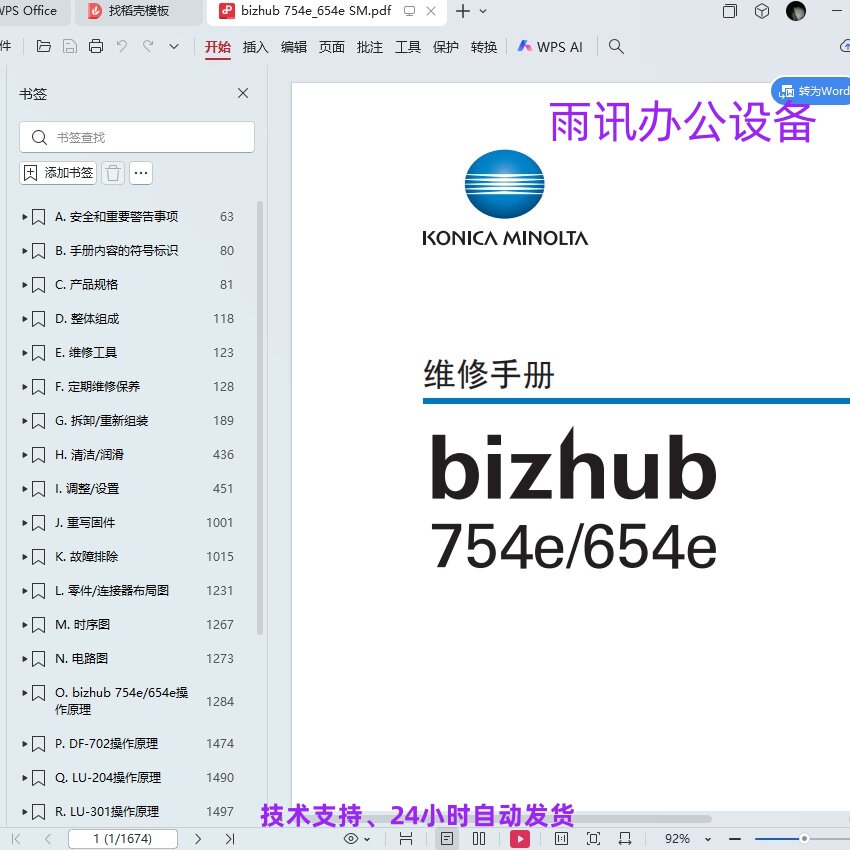The height and width of the screenshot is (850, 850).
Task: Switch to the 开始 ribbon tab
Action: coord(218,47)
